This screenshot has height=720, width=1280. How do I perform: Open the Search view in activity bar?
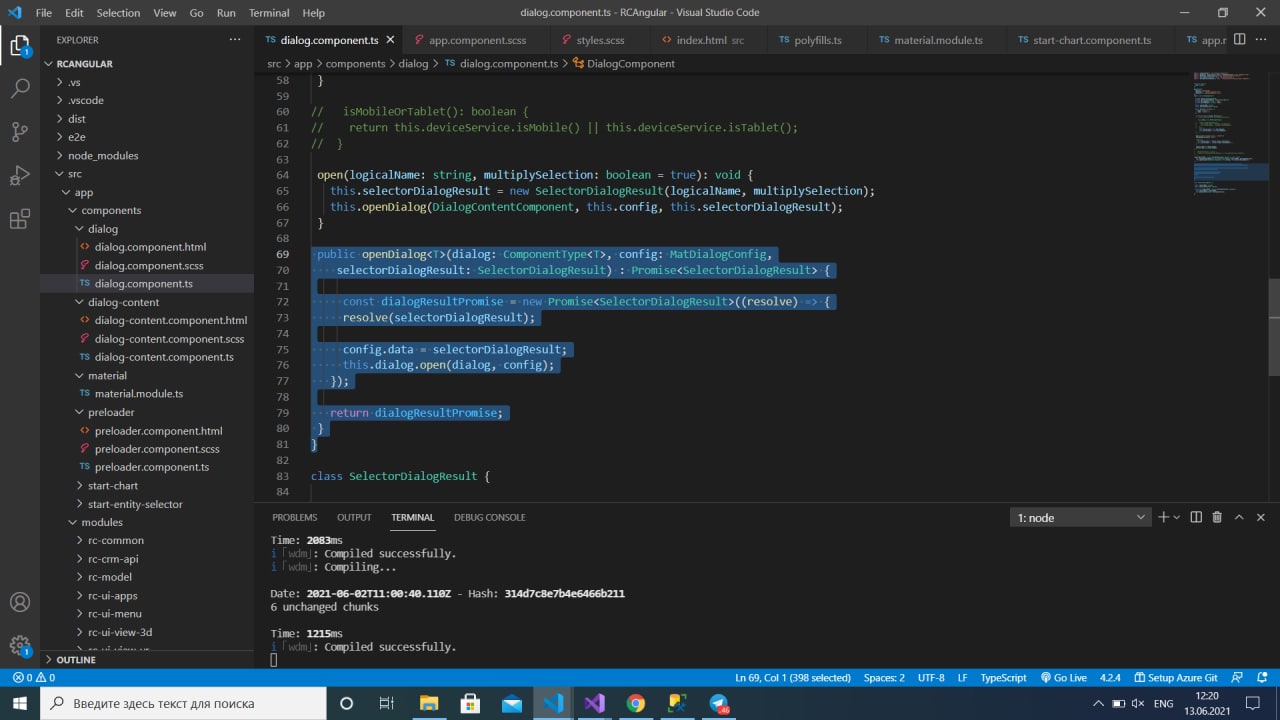click(20, 89)
